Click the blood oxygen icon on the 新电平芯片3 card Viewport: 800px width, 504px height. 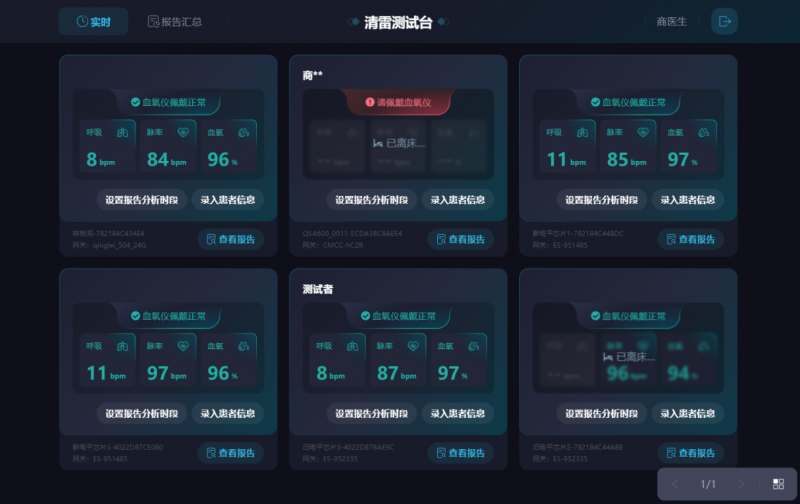click(x=244, y=346)
